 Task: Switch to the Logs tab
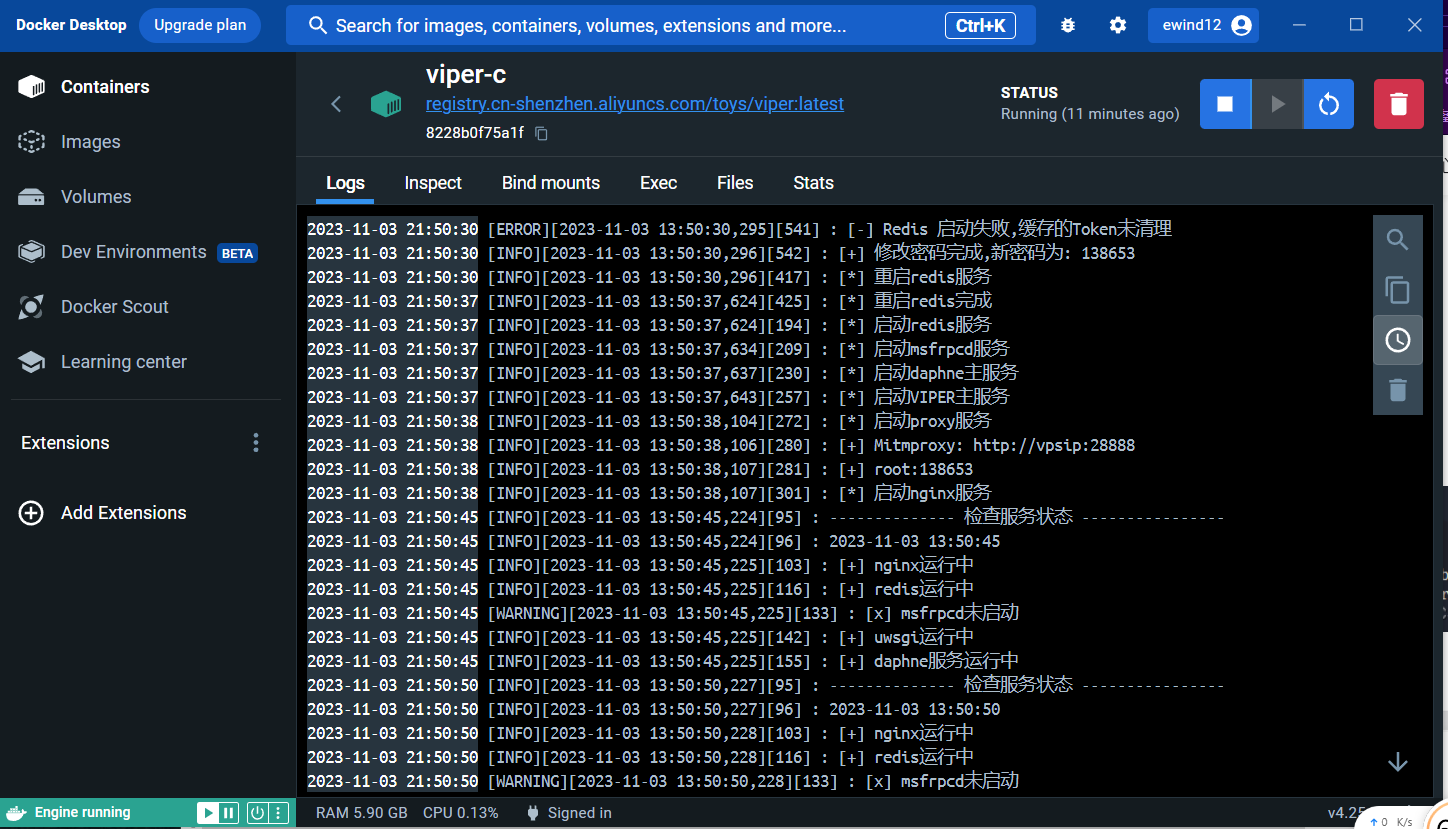tap(345, 183)
